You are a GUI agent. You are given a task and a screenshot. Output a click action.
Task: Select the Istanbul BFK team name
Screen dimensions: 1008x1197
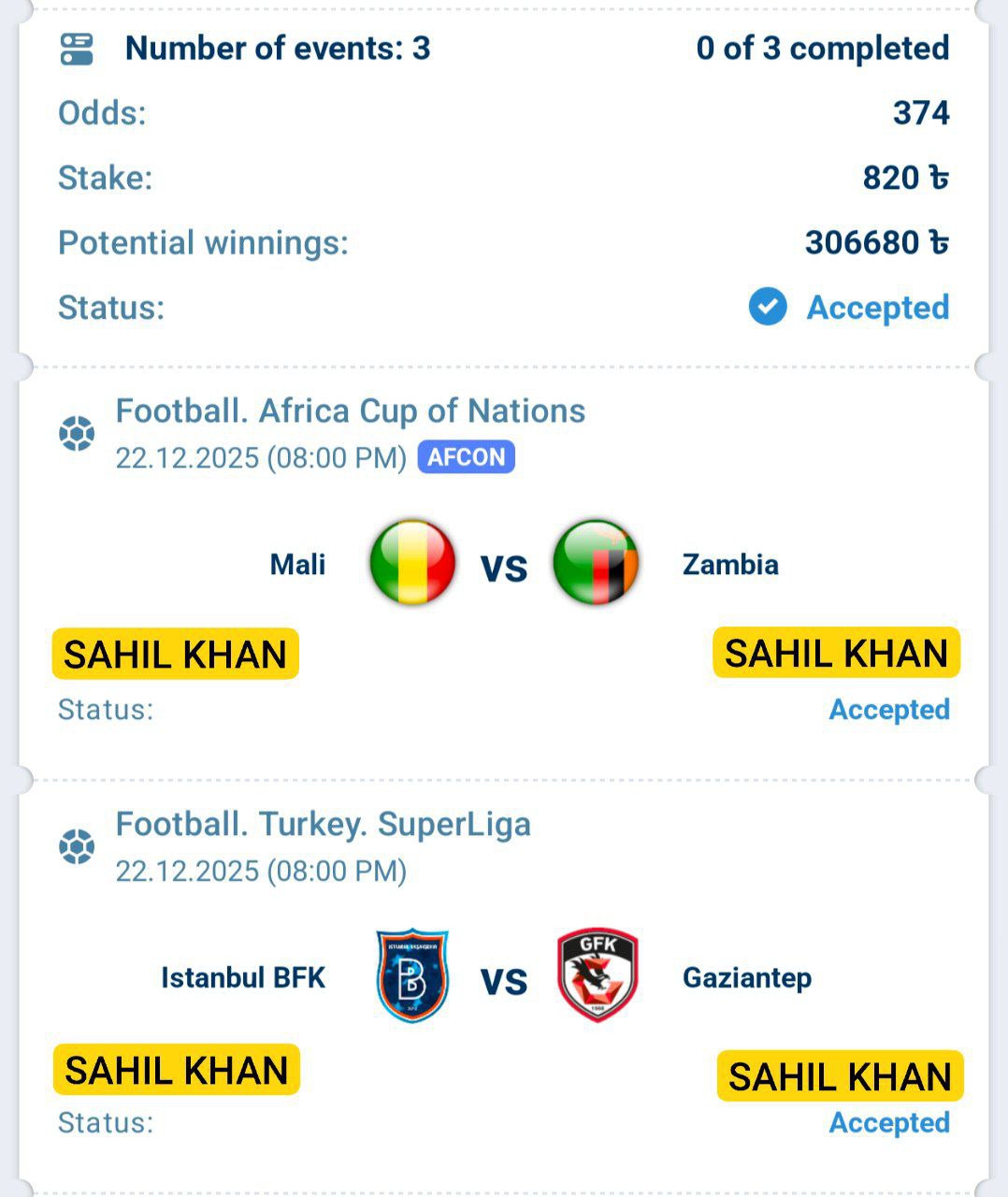pos(243,977)
